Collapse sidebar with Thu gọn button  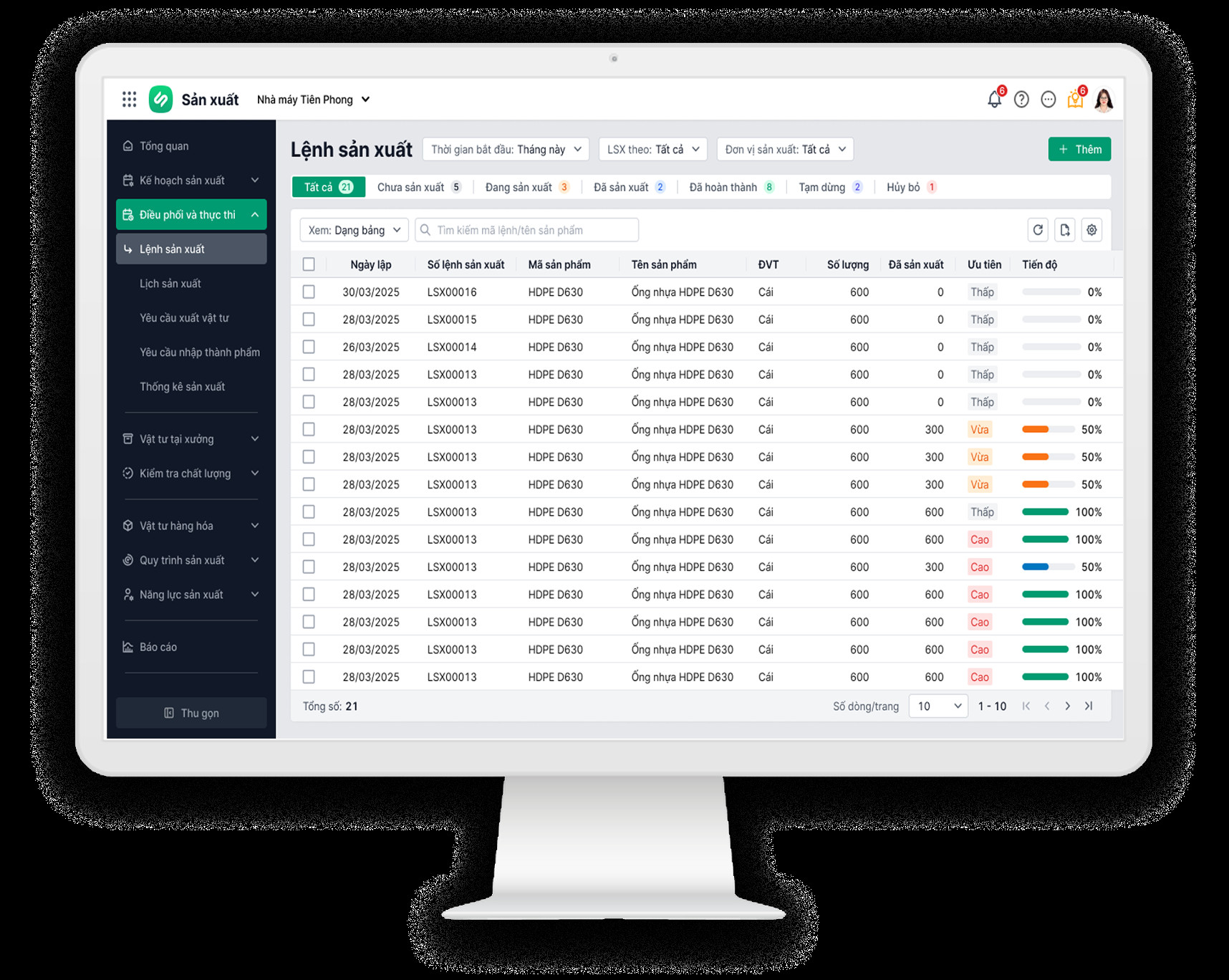pos(191,714)
